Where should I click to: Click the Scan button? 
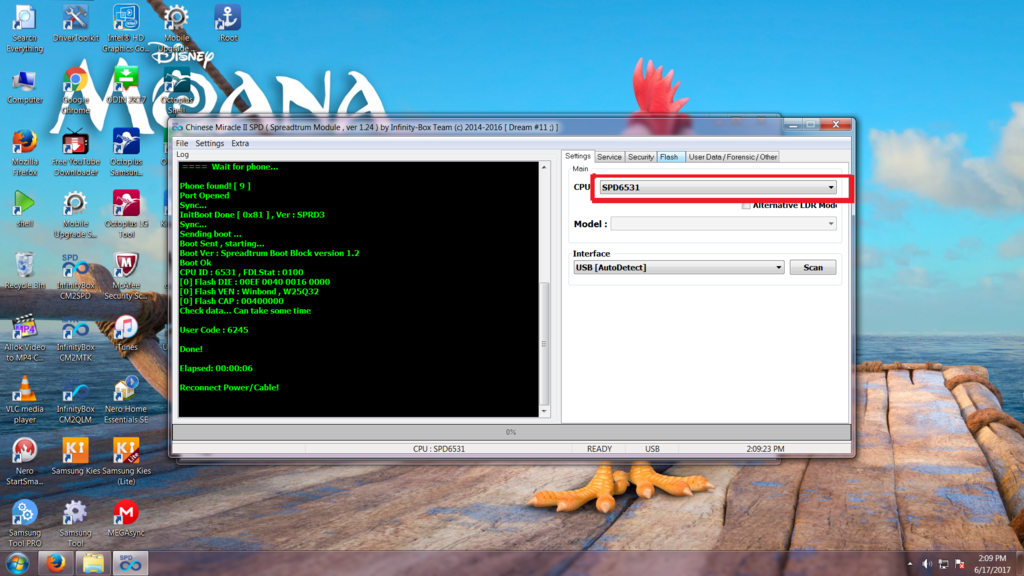click(x=813, y=268)
